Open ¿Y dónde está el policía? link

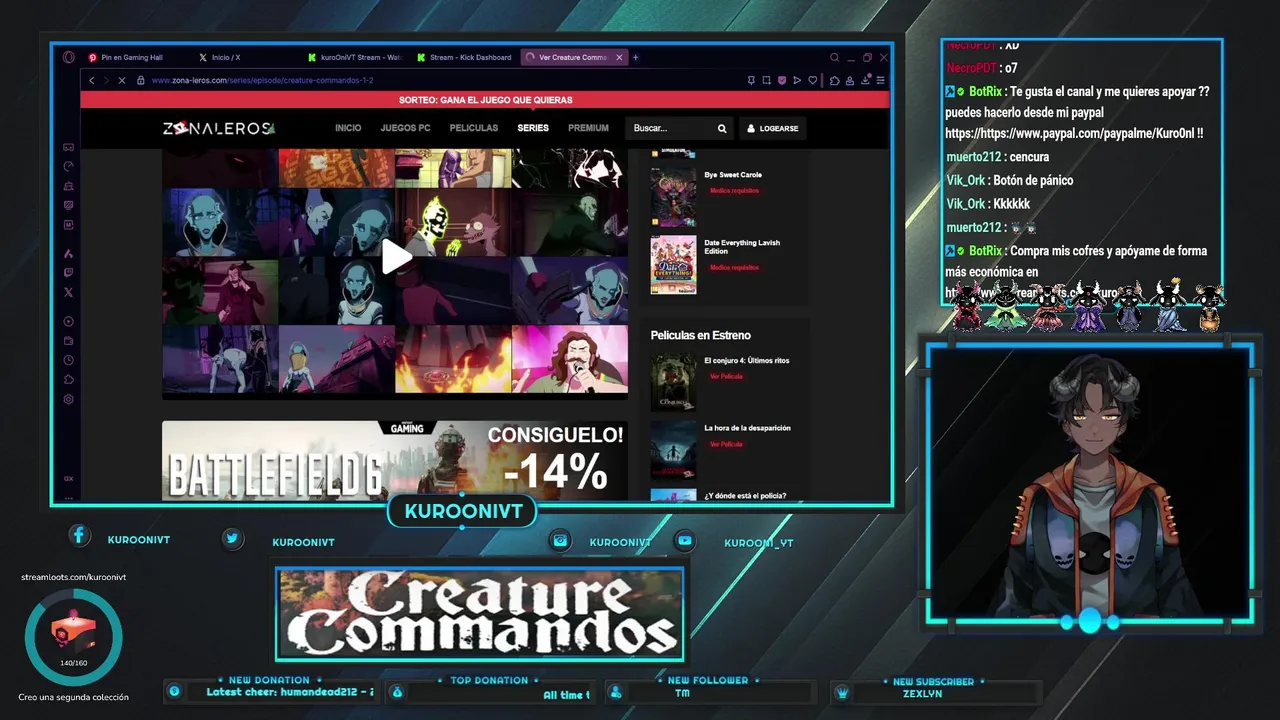[x=745, y=496]
